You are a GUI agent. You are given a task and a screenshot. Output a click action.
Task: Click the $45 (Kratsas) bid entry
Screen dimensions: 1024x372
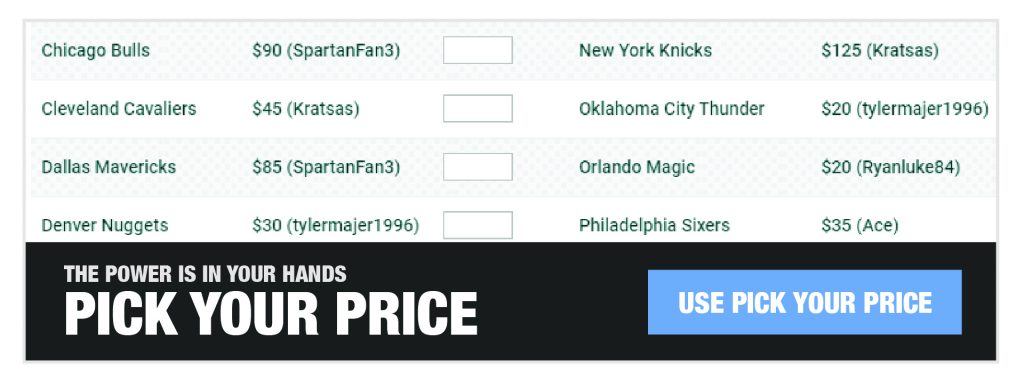(306, 108)
